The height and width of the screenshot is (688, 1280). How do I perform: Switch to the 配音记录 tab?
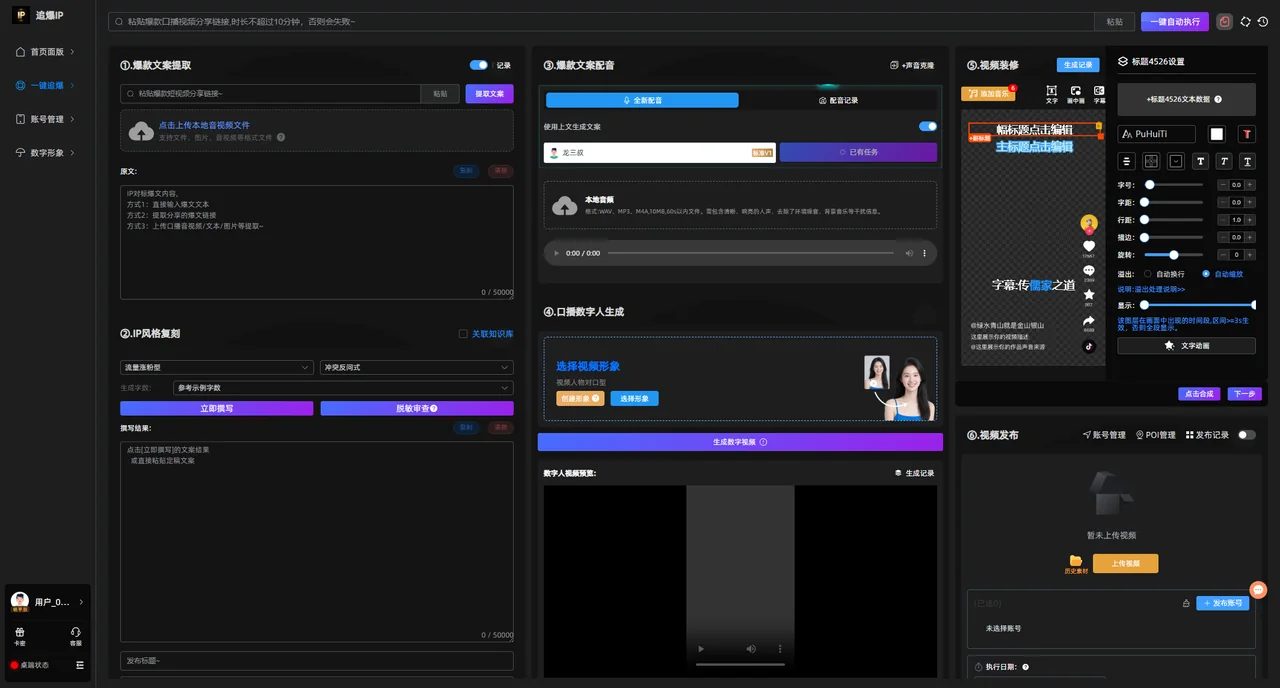tap(838, 100)
